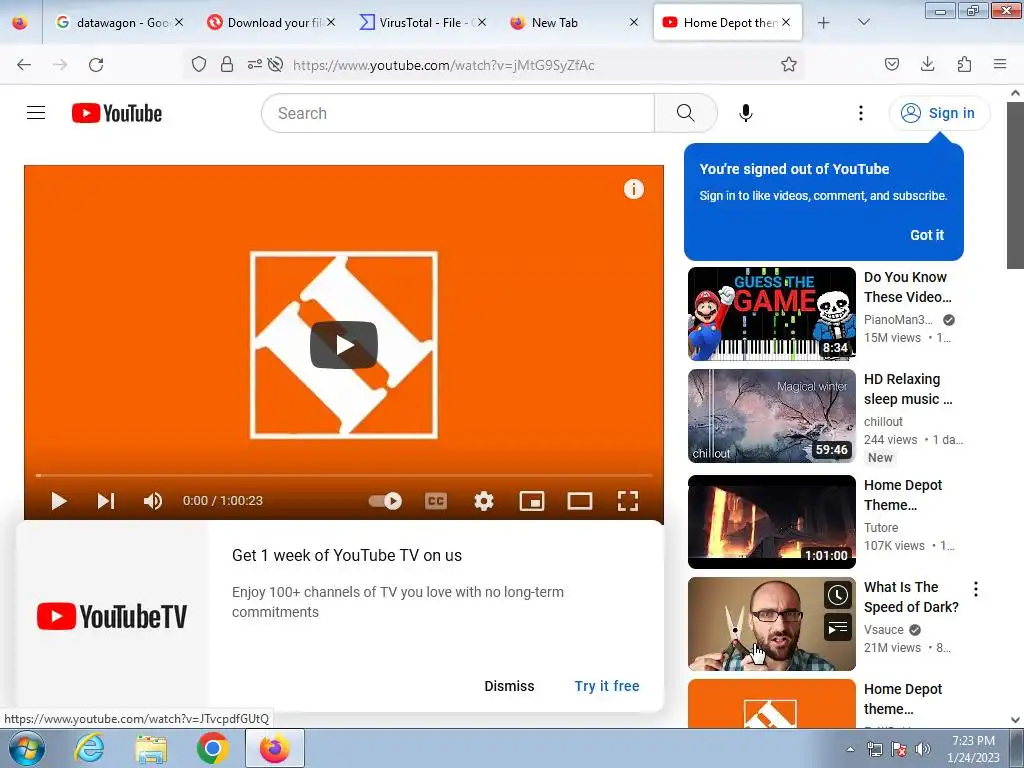Open site permissions icon in address bar

[254, 64]
